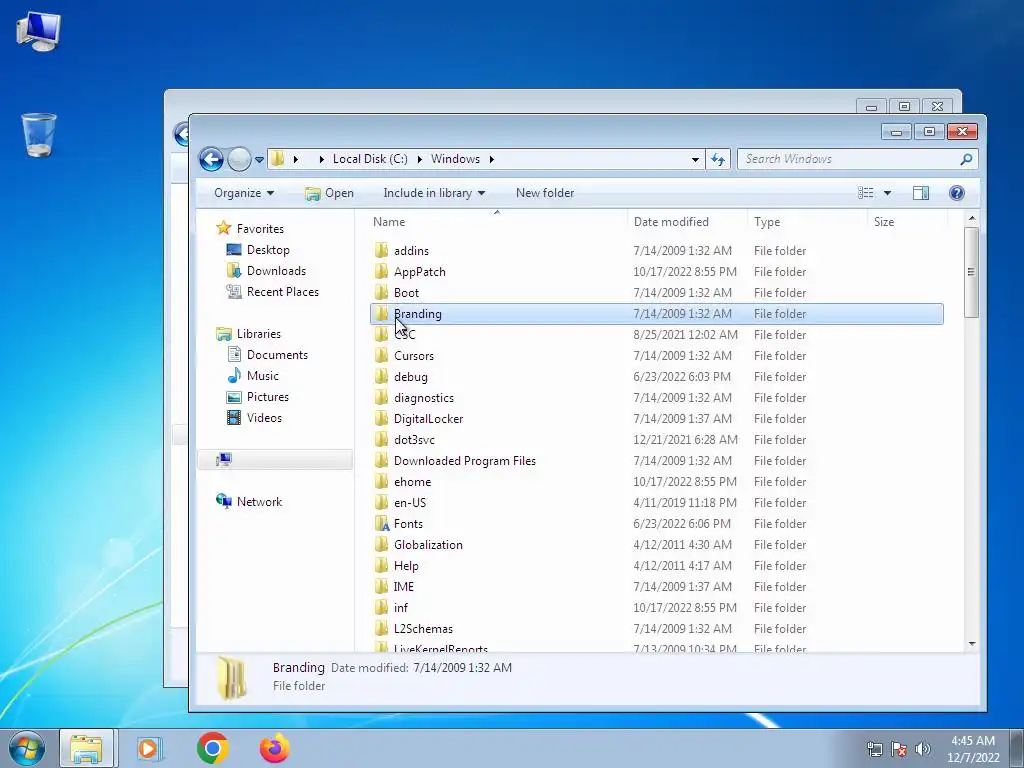Open Help with the question mark icon
Image resolution: width=1024 pixels, height=768 pixels.
(x=957, y=193)
